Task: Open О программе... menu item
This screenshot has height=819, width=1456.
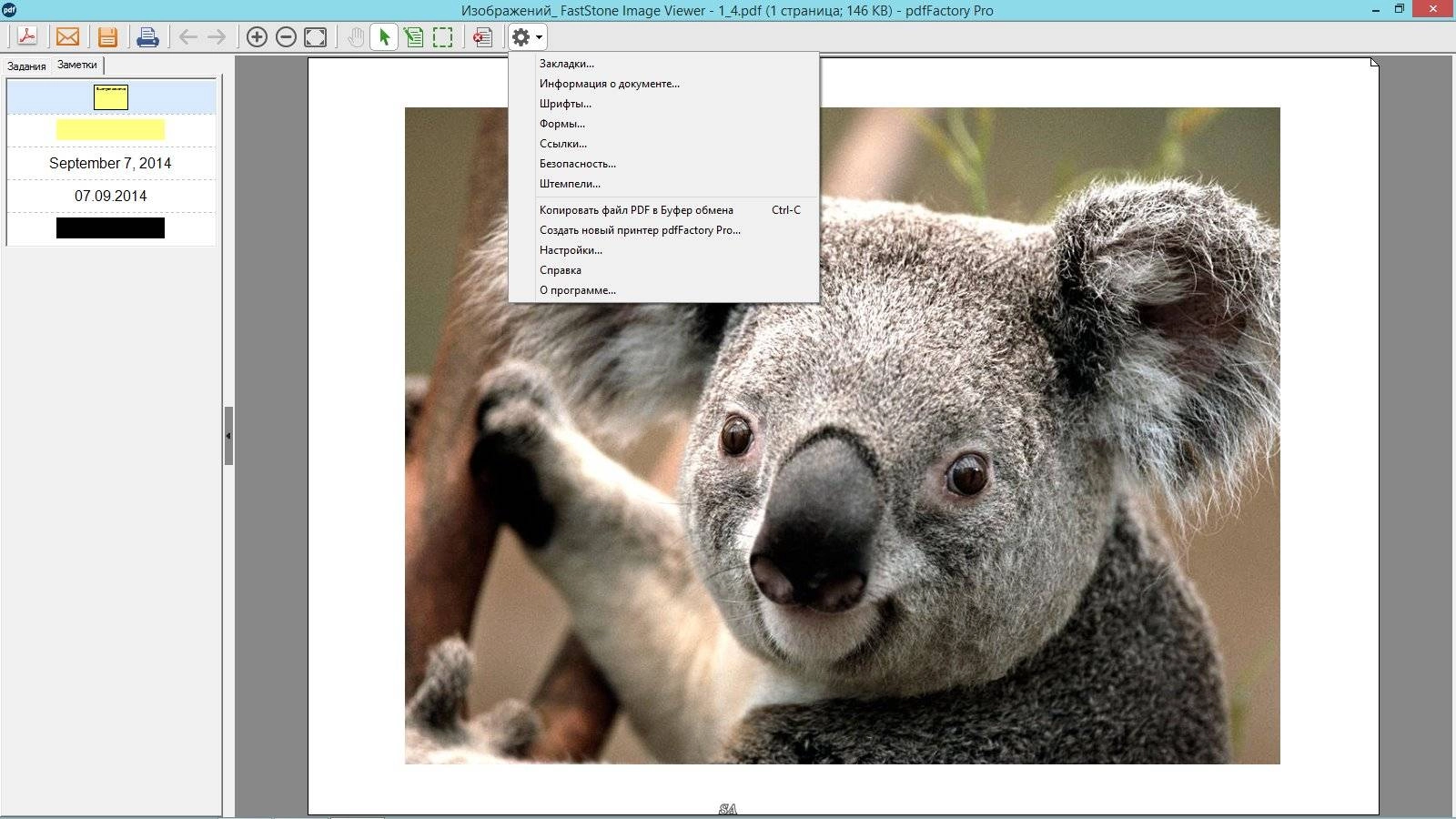Action: 663,290
